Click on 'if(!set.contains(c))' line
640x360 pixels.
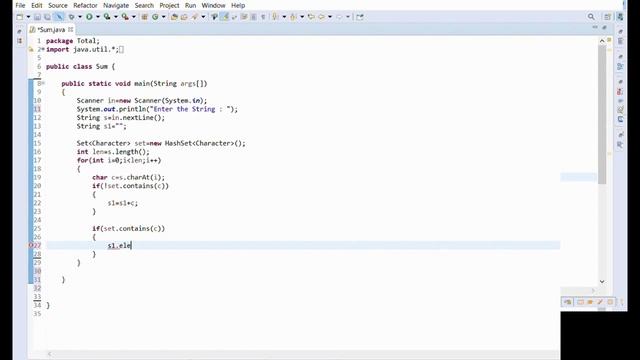(x=130, y=186)
